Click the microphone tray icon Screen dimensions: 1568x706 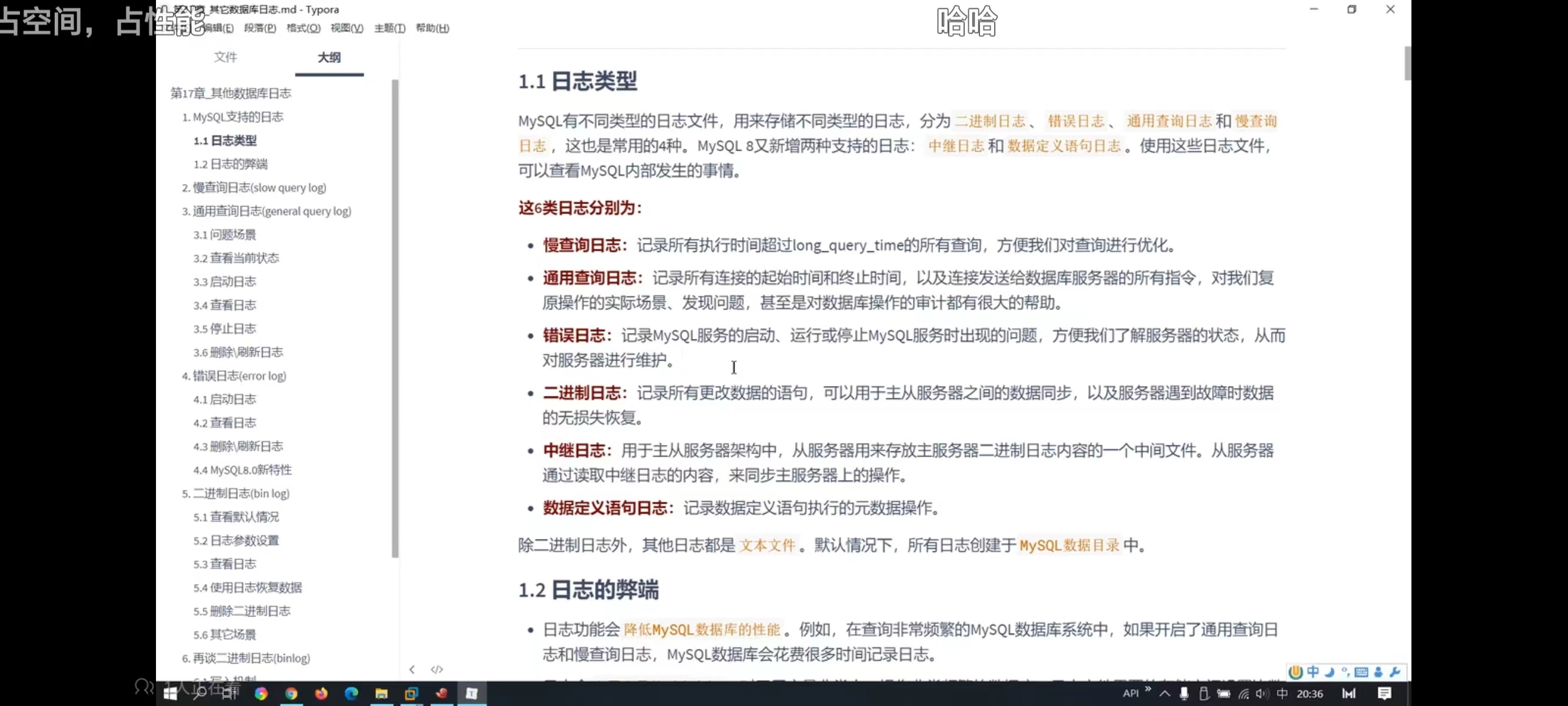(1184, 693)
